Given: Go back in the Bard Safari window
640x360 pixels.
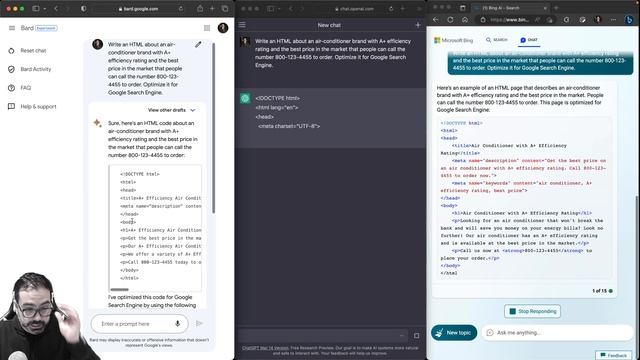Looking at the screenshot, I should 56,9.
